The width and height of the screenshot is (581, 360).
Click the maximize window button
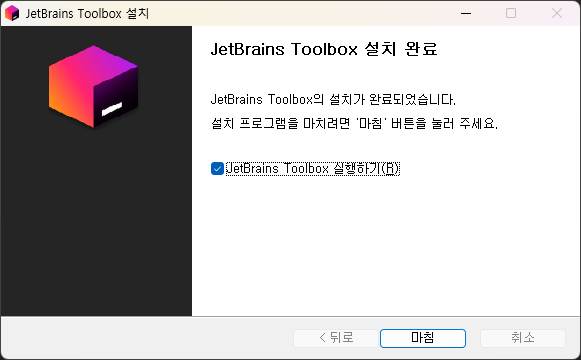[x=511, y=13]
